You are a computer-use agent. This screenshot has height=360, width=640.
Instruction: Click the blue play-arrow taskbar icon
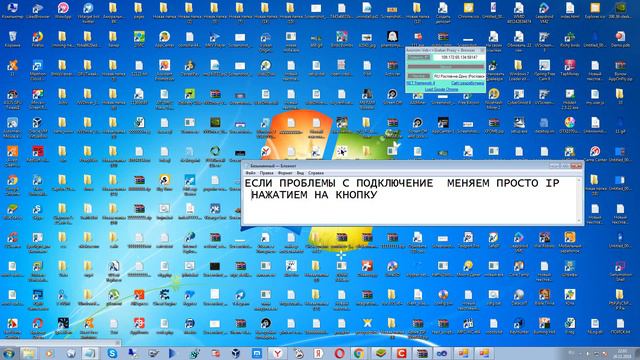[173, 353]
